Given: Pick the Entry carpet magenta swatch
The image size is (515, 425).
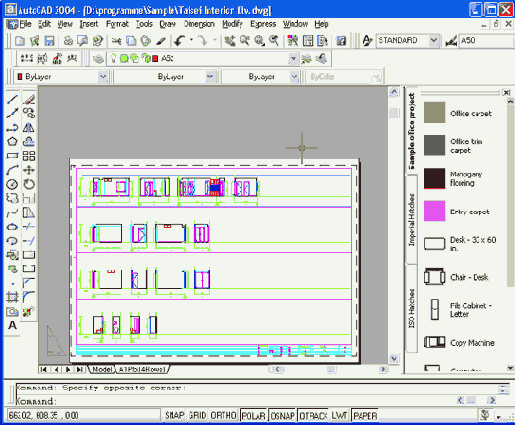Looking at the screenshot, I should pyautogui.click(x=434, y=211).
